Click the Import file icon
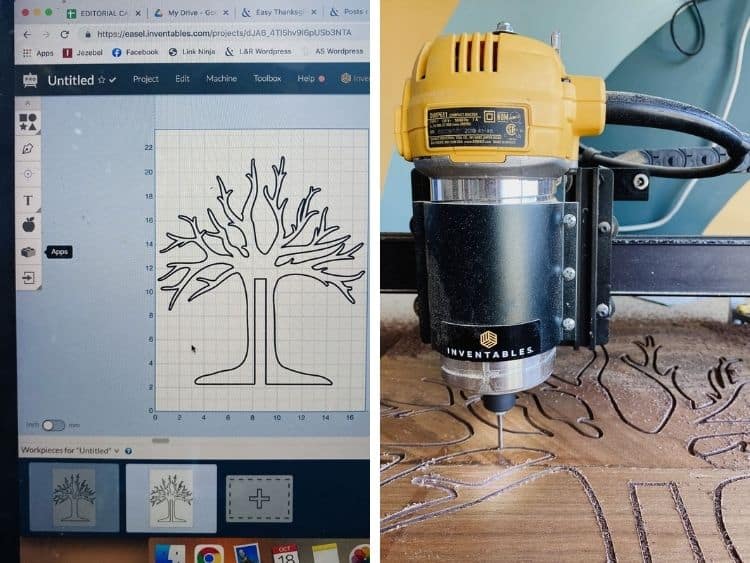Image resolution: width=750 pixels, height=563 pixels. (x=28, y=277)
